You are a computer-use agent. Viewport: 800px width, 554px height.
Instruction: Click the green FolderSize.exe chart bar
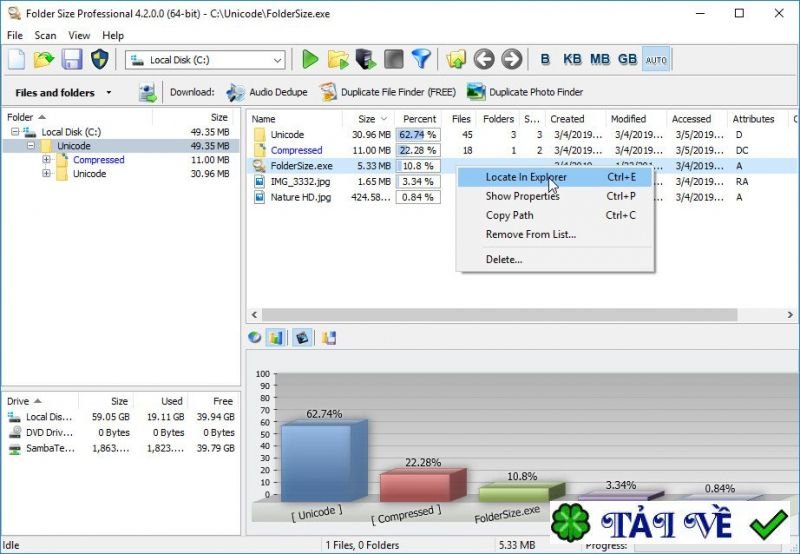tap(521, 492)
